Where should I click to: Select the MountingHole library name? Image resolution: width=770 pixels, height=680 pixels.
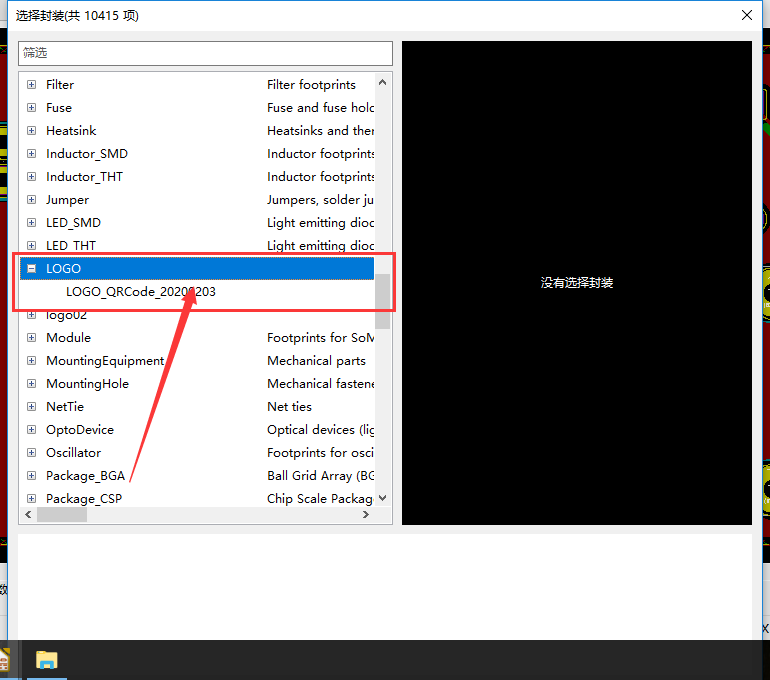(87, 383)
